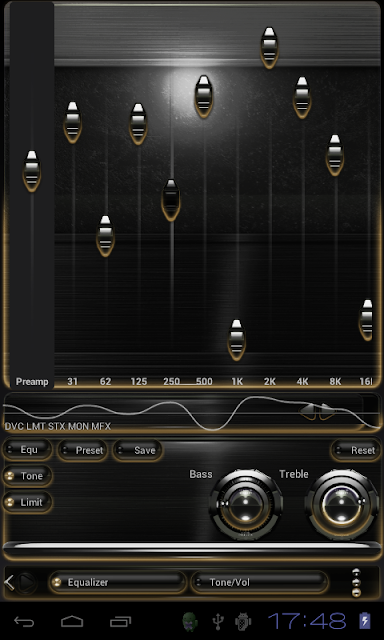
Task: Click the right arrow on frequency response strip
Action: pyautogui.click(x=326, y=411)
